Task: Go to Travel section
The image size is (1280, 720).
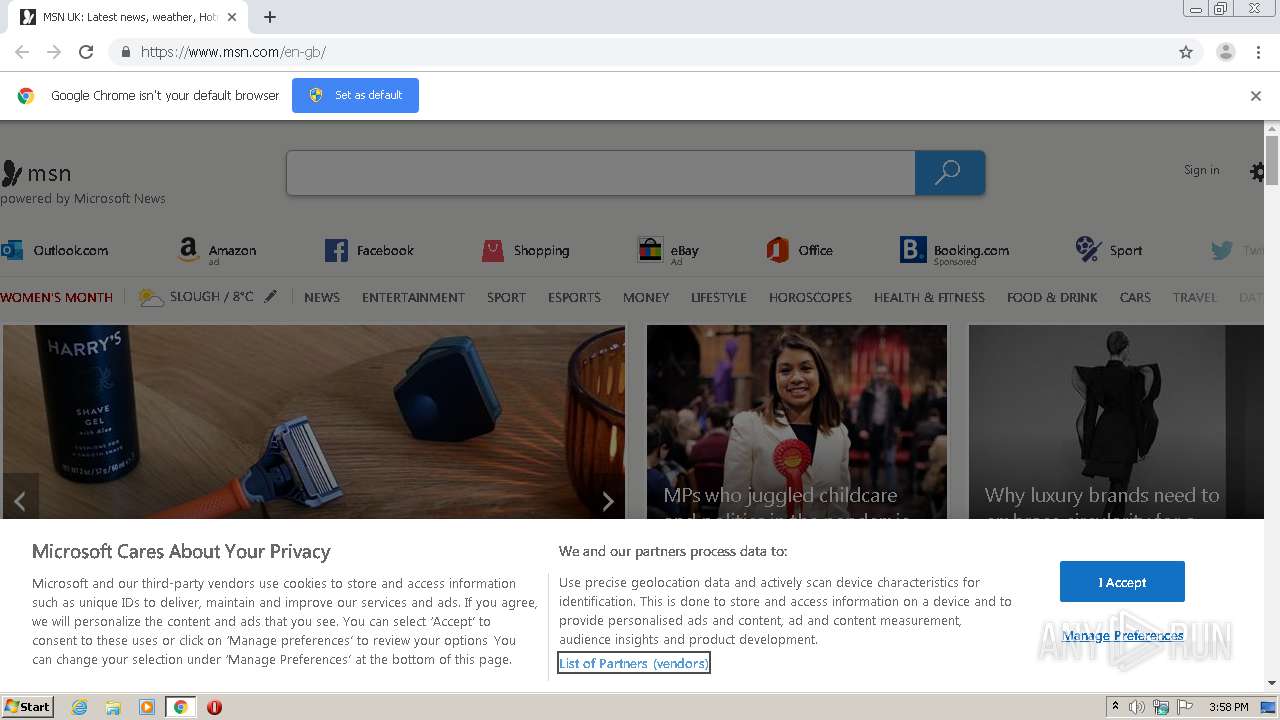Action: pyautogui.click(x=1195, y=297)
